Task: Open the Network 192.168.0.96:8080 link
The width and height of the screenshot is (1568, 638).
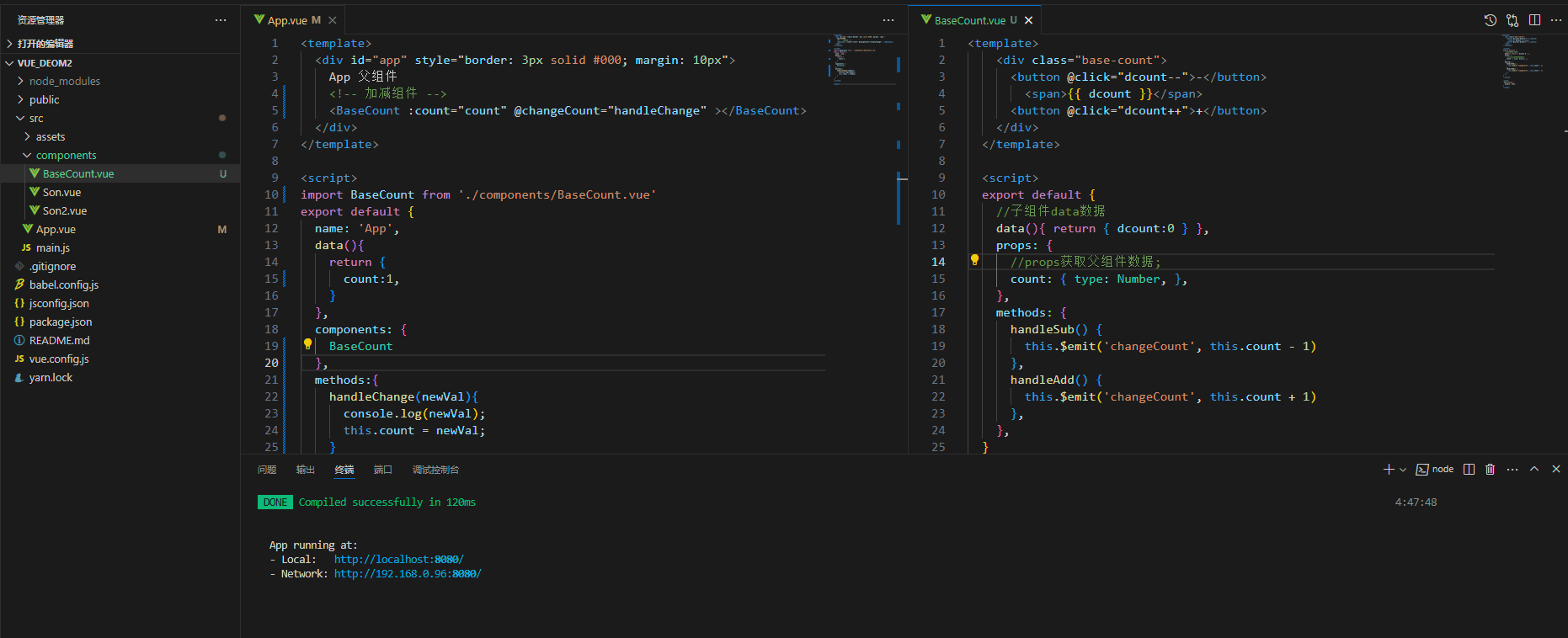Action: [x=408, y=574]
